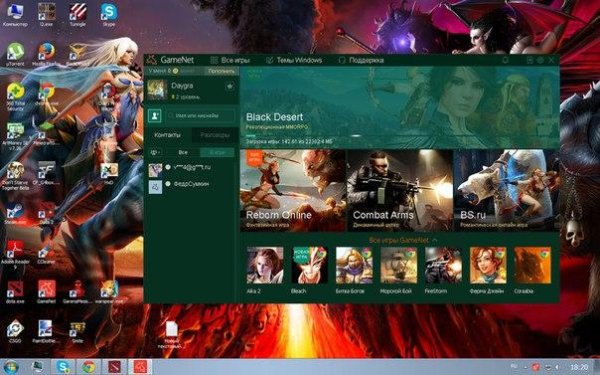This screenshot has height=375, width=600.
Task: Open the Black Desert banner title
Action: tap(274, 117)
